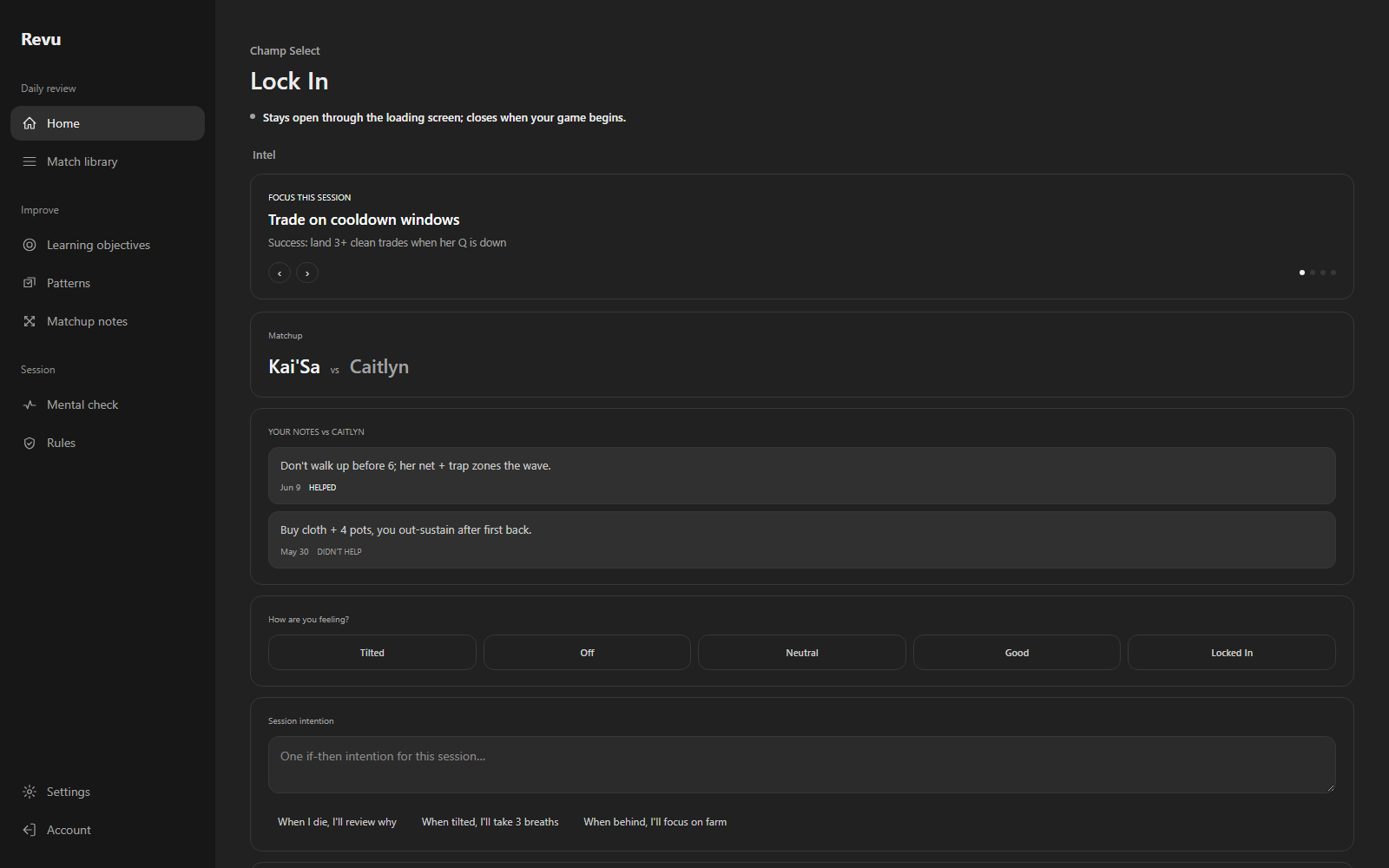Click the Account sign-out icon
This screenshot has height=868, width=1389.
tap(30, 830)
